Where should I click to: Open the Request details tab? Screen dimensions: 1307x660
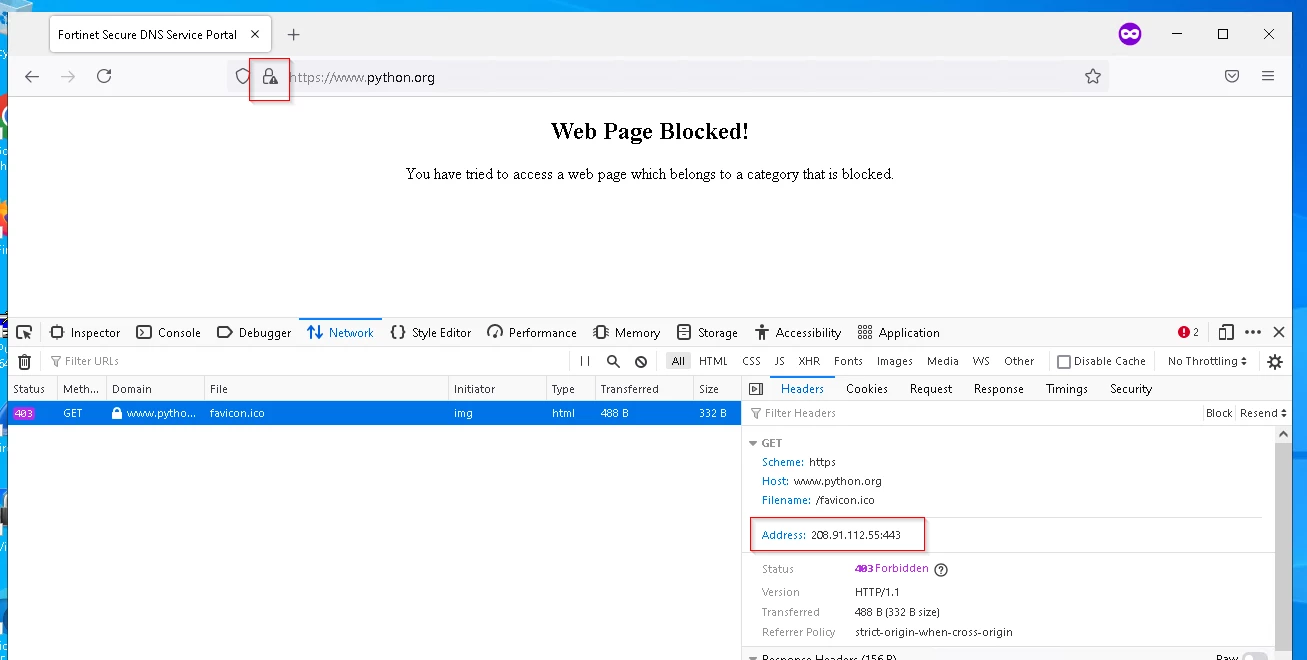[931, 389]
